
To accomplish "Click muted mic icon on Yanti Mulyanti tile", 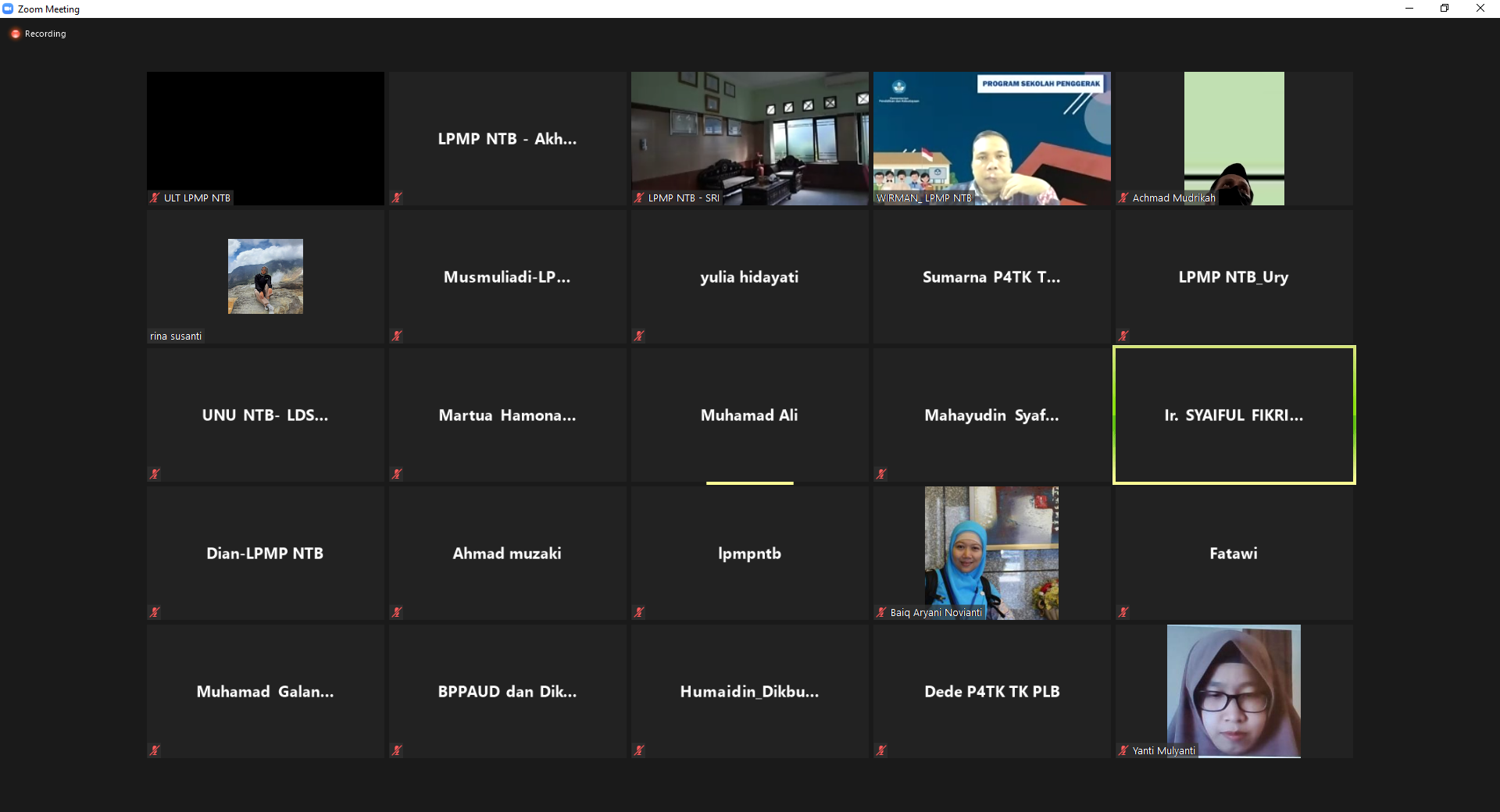I will (1123, 750).
